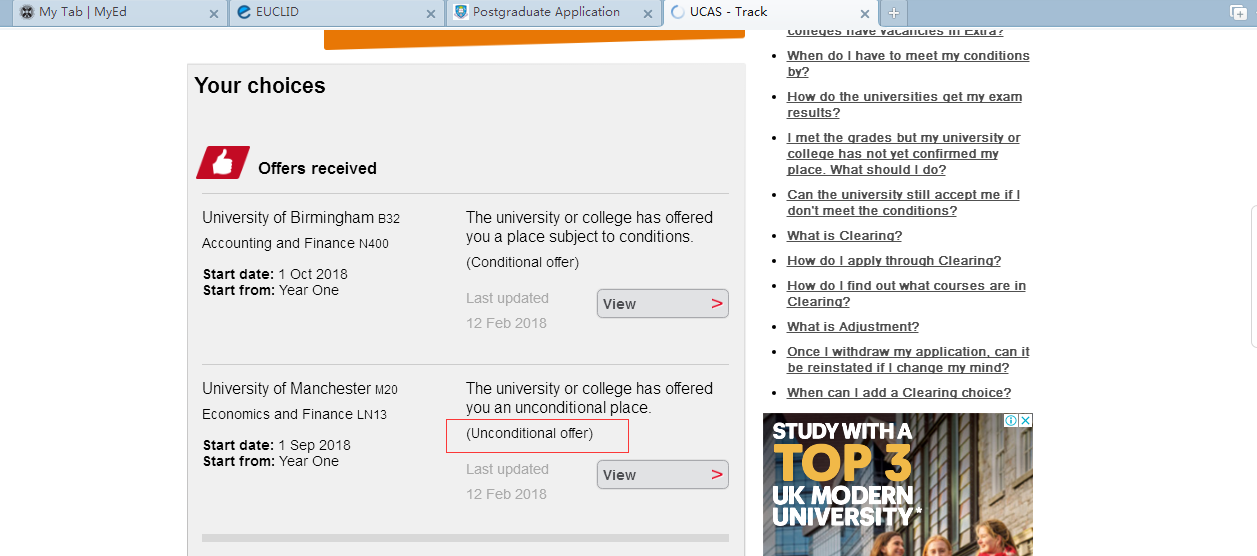Open the 'What is Clearing?' link

[844, 236]
